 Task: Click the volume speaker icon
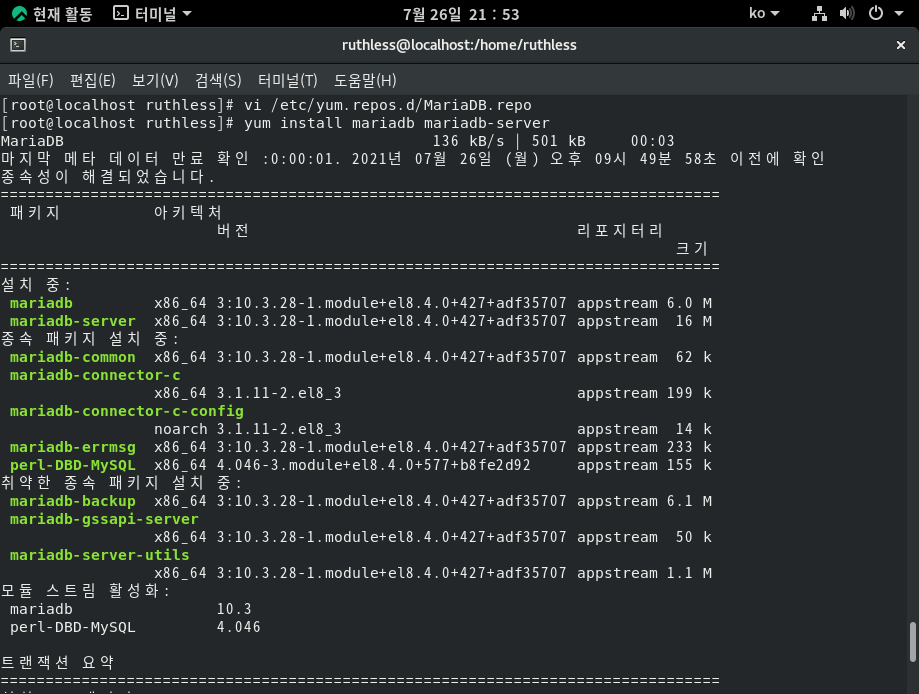pyautogui.click(x=846, y=13)
